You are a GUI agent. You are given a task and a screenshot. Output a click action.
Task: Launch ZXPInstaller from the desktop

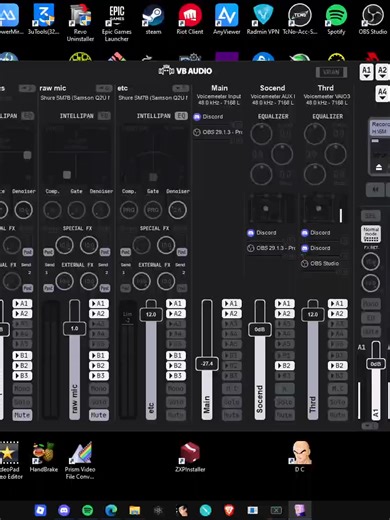[x=190, y=456]
